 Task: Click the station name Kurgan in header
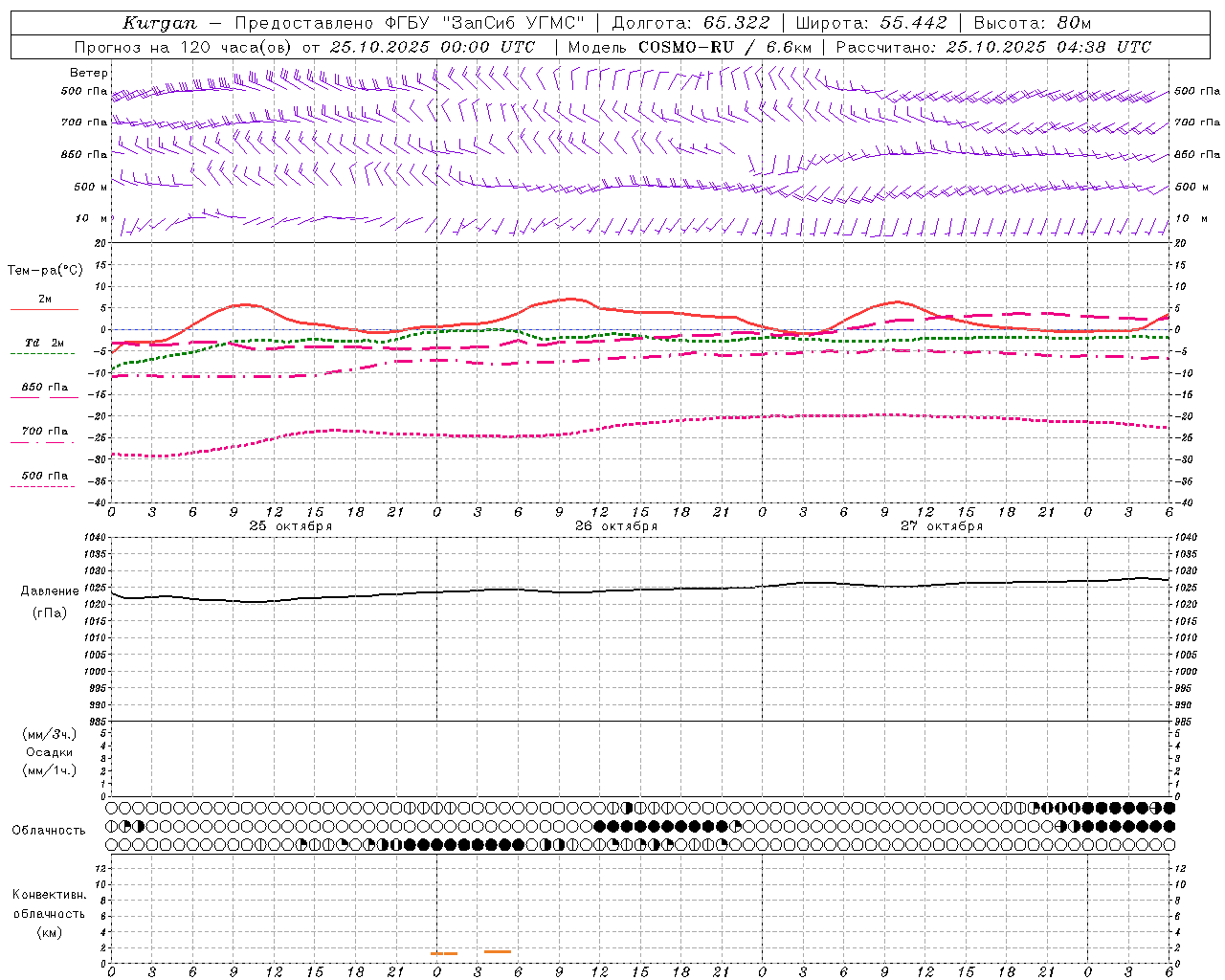tap(160, 23)
